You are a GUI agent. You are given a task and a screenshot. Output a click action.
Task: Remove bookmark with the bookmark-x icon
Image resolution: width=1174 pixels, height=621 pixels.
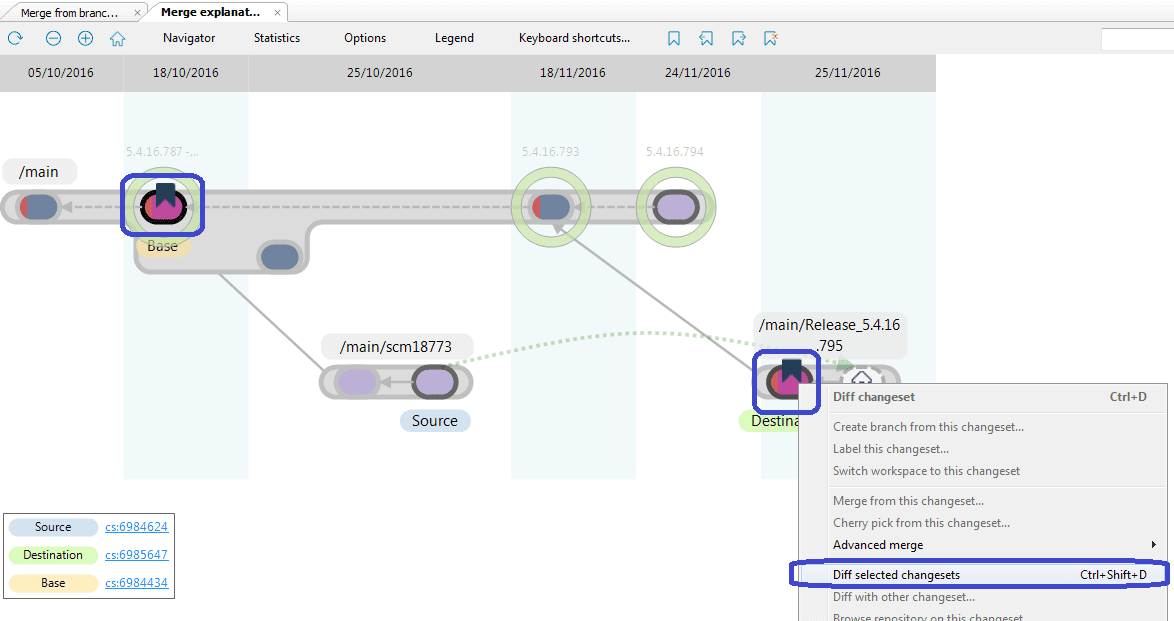point(770,37)
